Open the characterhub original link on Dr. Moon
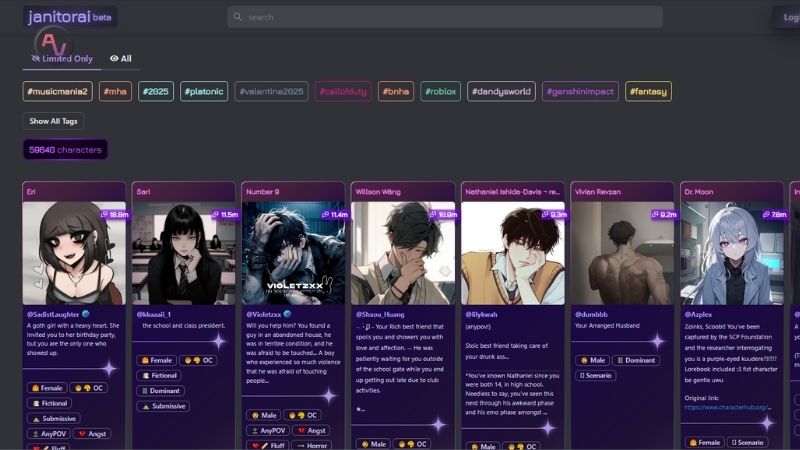The width and height of the screenshot is (800, 450). pos(728,407)
